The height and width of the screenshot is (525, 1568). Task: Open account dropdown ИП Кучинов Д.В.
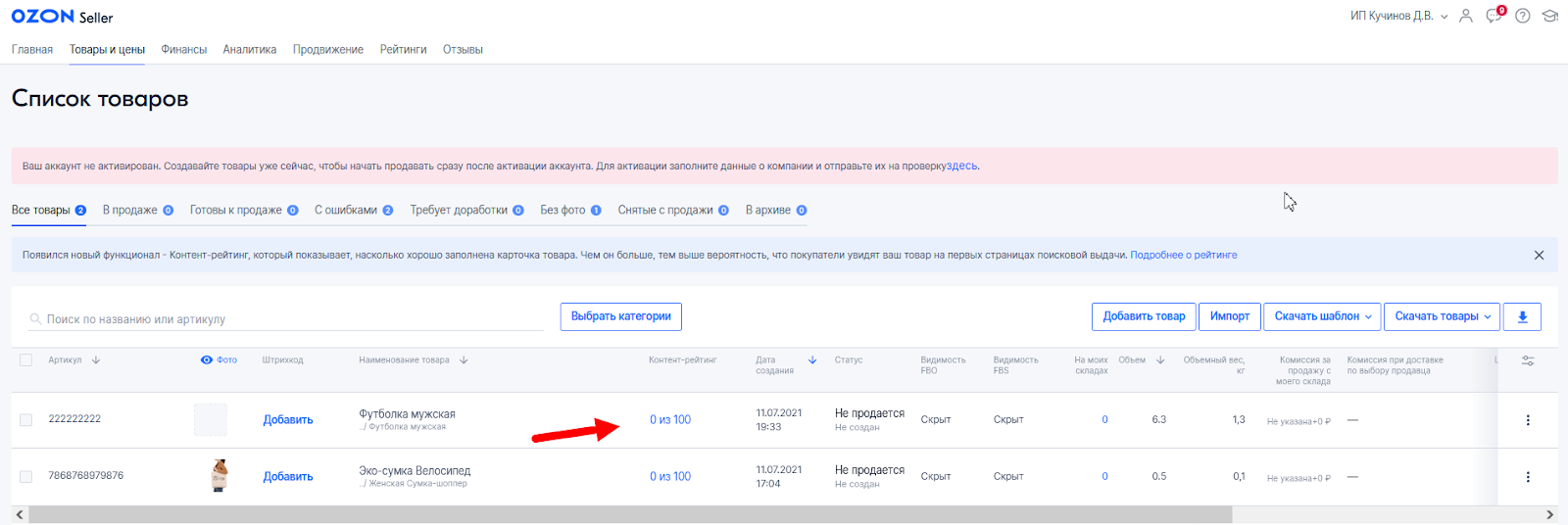1397,16
